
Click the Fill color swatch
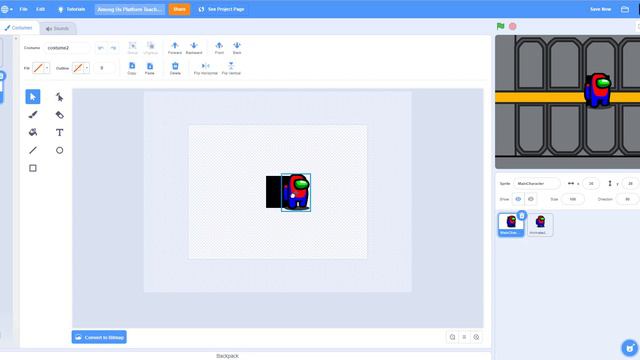38,68
